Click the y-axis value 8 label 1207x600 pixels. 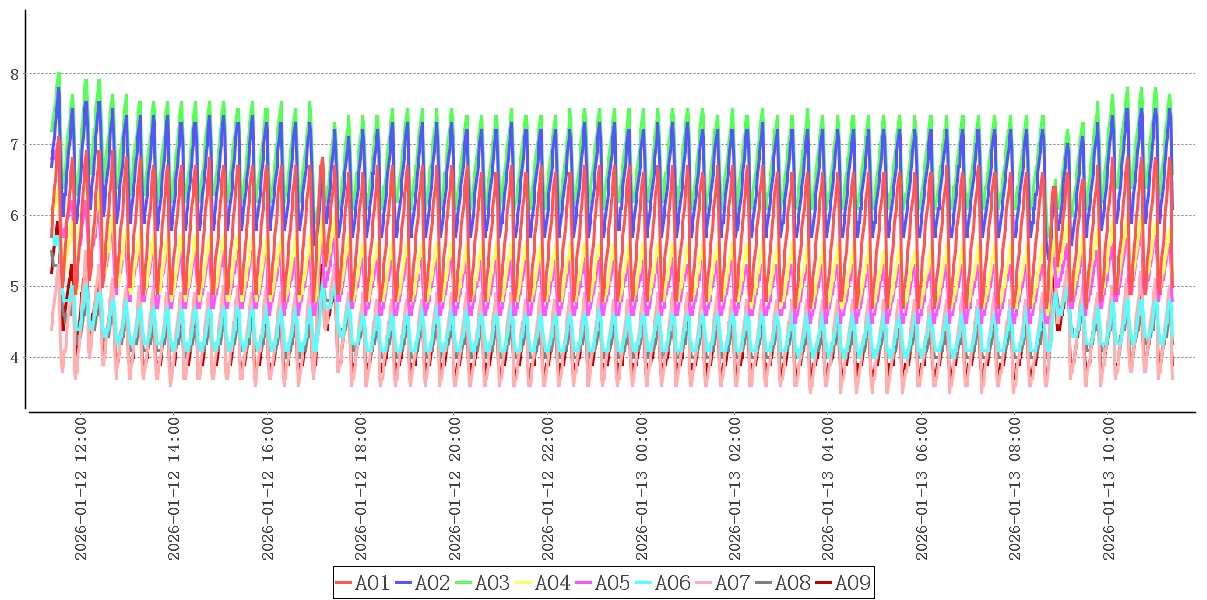tap(15, 74)
